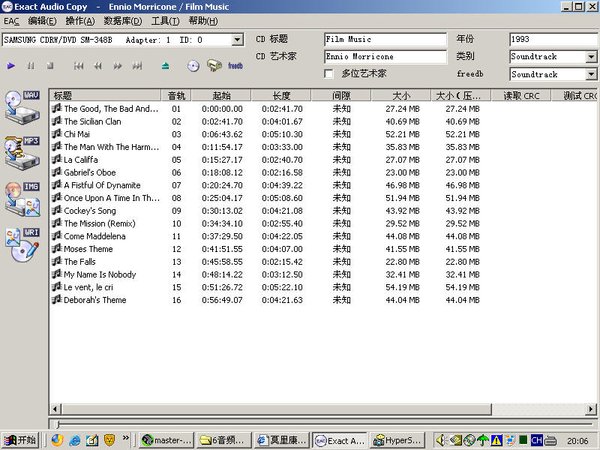Viewport: 600px width, 450px height.
Task: Expand the freedb category dropdown
Action: point(591,74)
